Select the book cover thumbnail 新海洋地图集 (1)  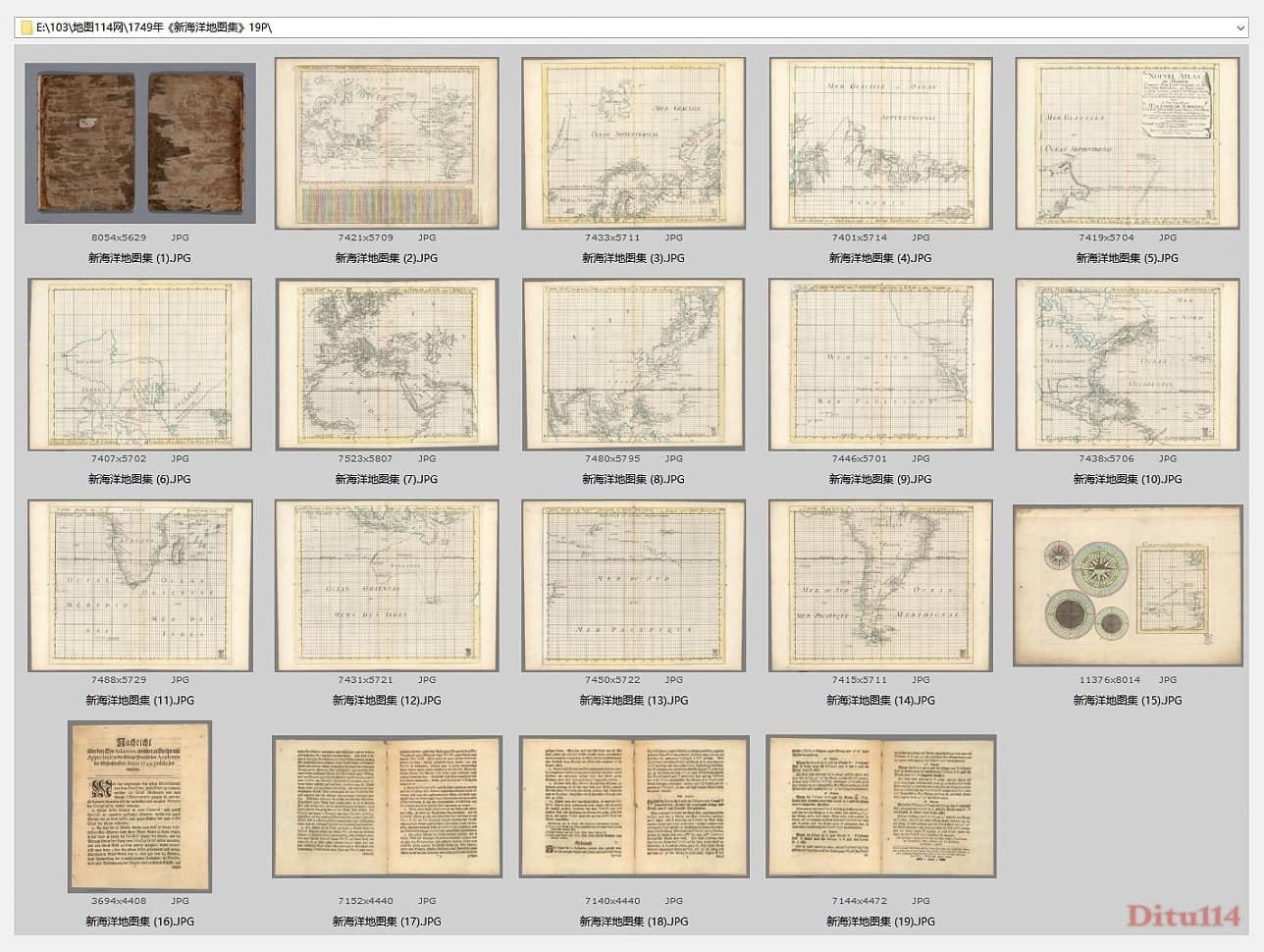click(x=140, y=143)
